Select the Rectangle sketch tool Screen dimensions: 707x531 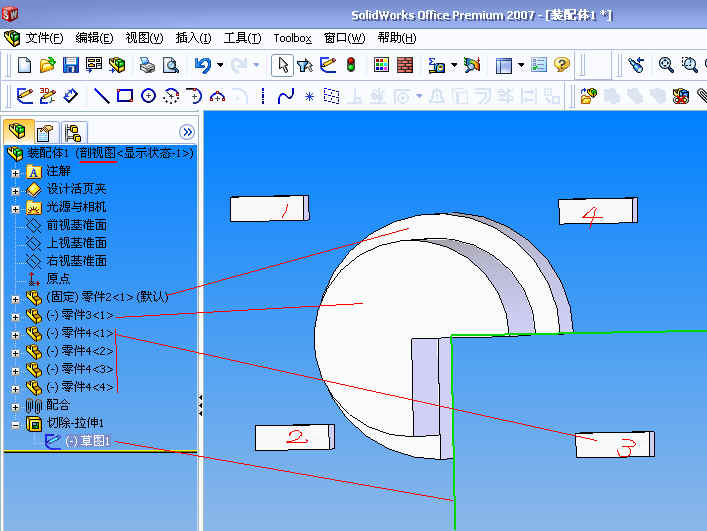pyautogui.click(x=125, y=96)
